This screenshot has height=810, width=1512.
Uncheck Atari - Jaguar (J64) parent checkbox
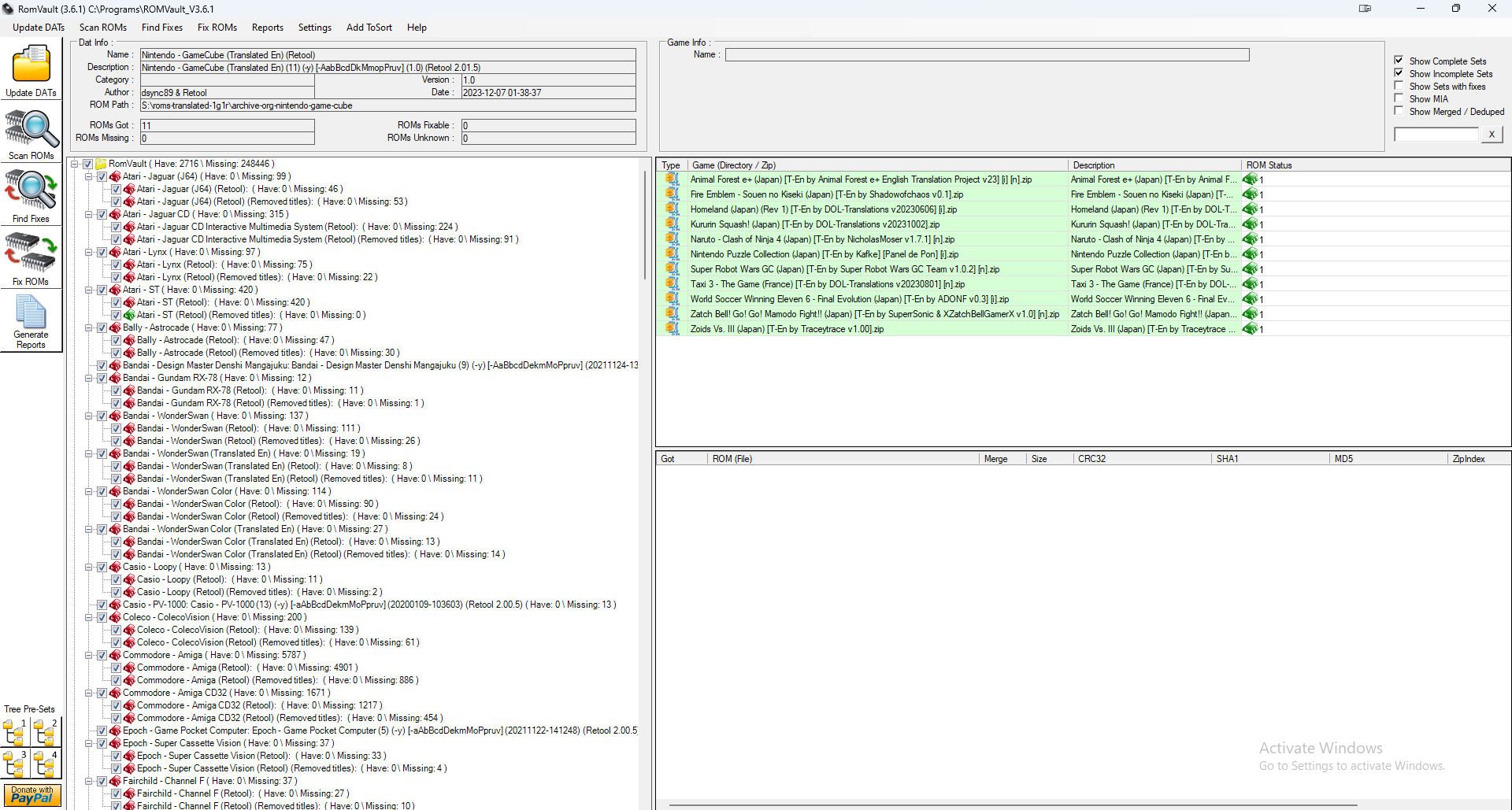[x=102, y=176]
